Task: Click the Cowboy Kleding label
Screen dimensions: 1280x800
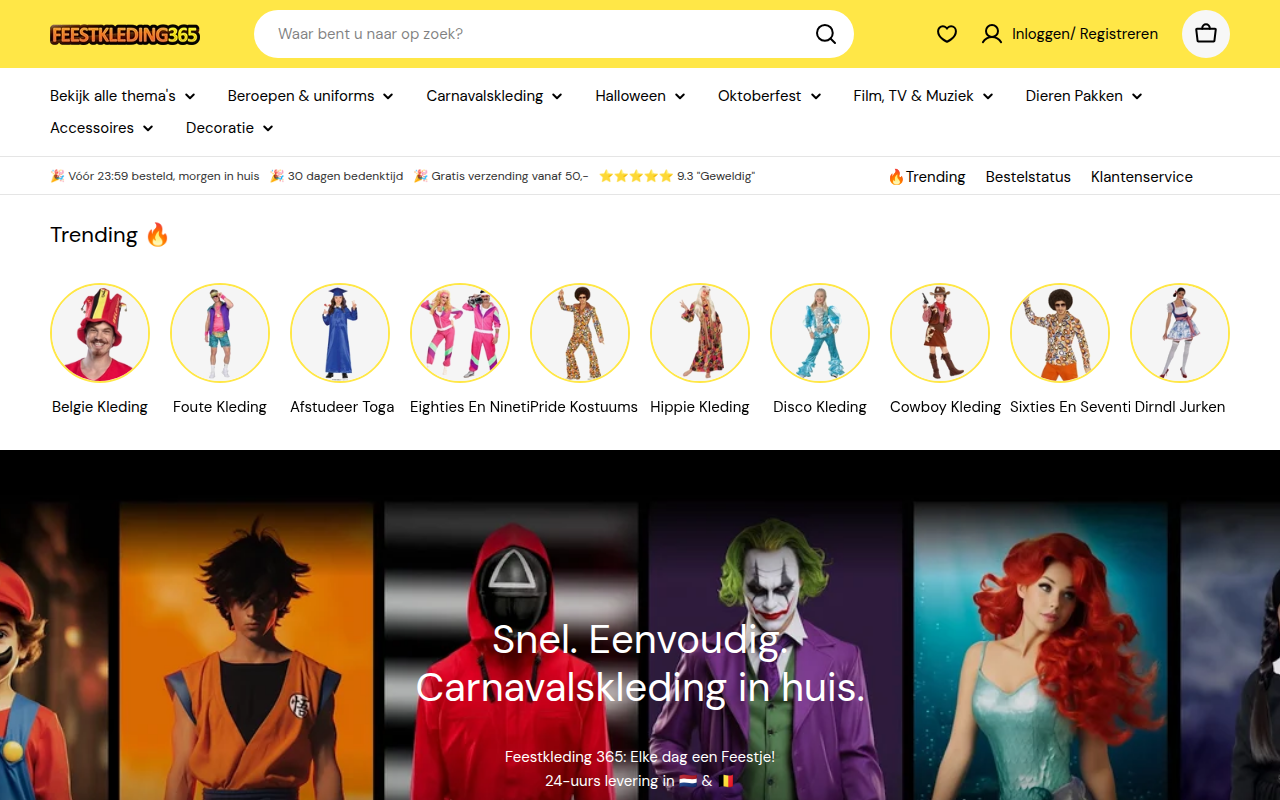Action: (x=945, y=407)
